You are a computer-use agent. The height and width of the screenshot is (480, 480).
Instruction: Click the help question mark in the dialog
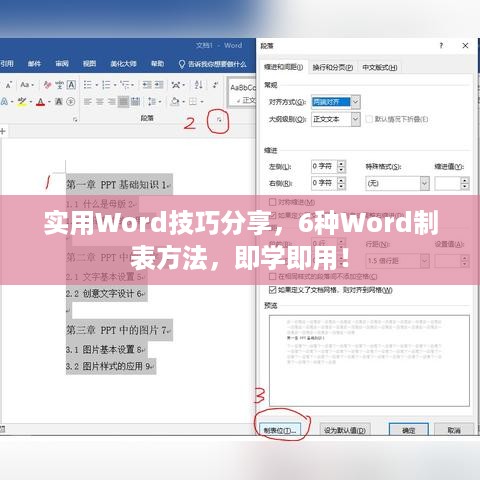441,46
